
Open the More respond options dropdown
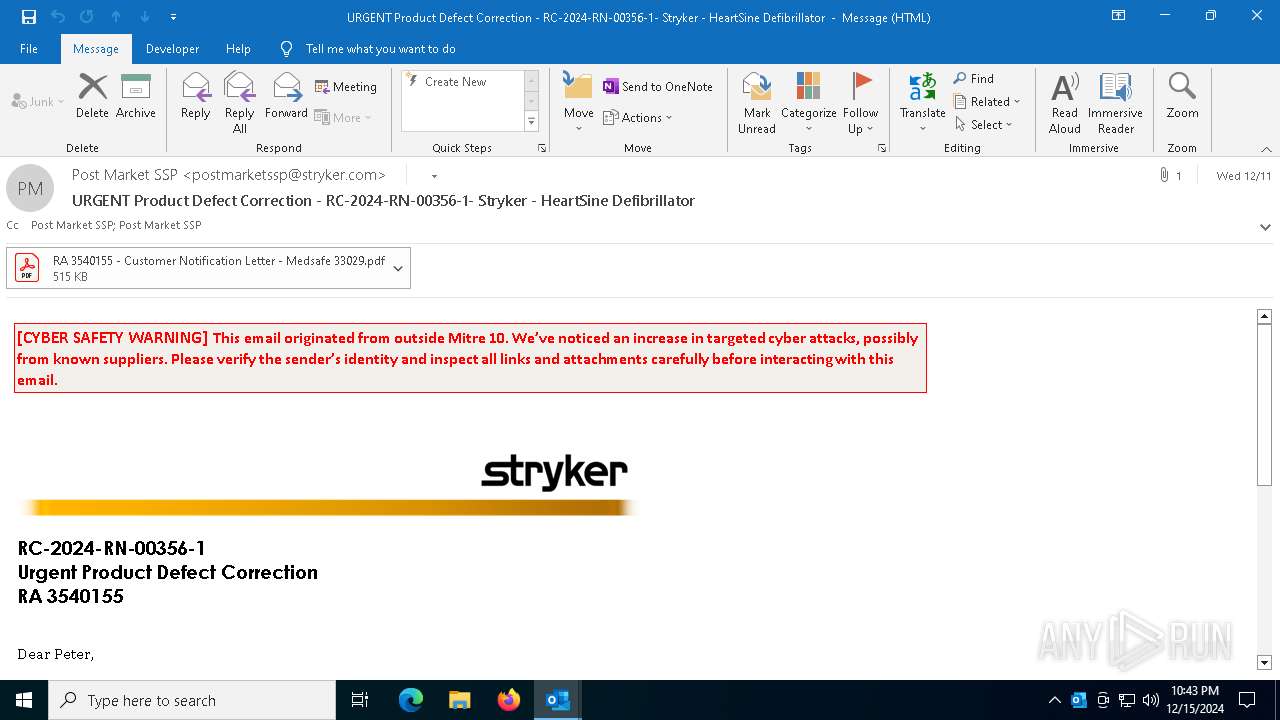click(343, 117)
